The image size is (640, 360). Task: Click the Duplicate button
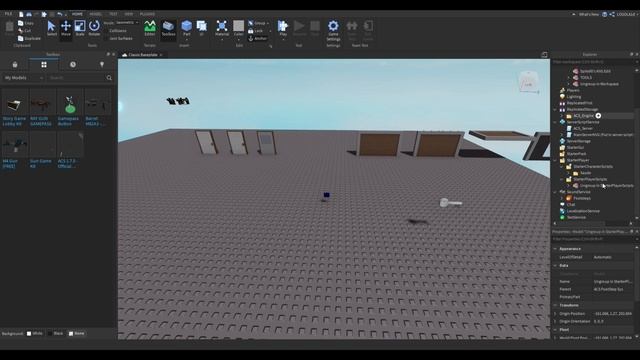pyautogui.click(x=29, y=38)
